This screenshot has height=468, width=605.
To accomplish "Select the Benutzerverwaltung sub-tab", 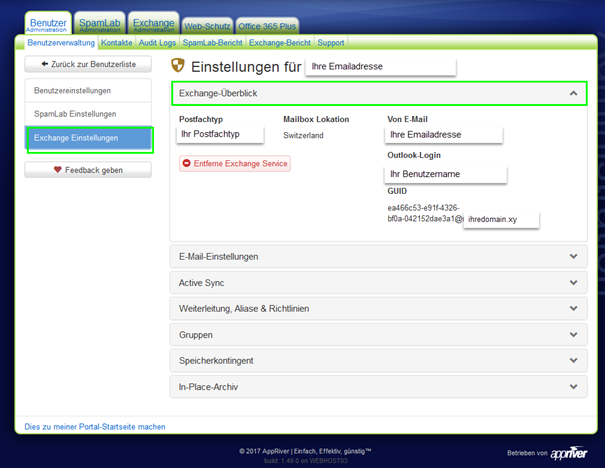I will coord(61,42).
